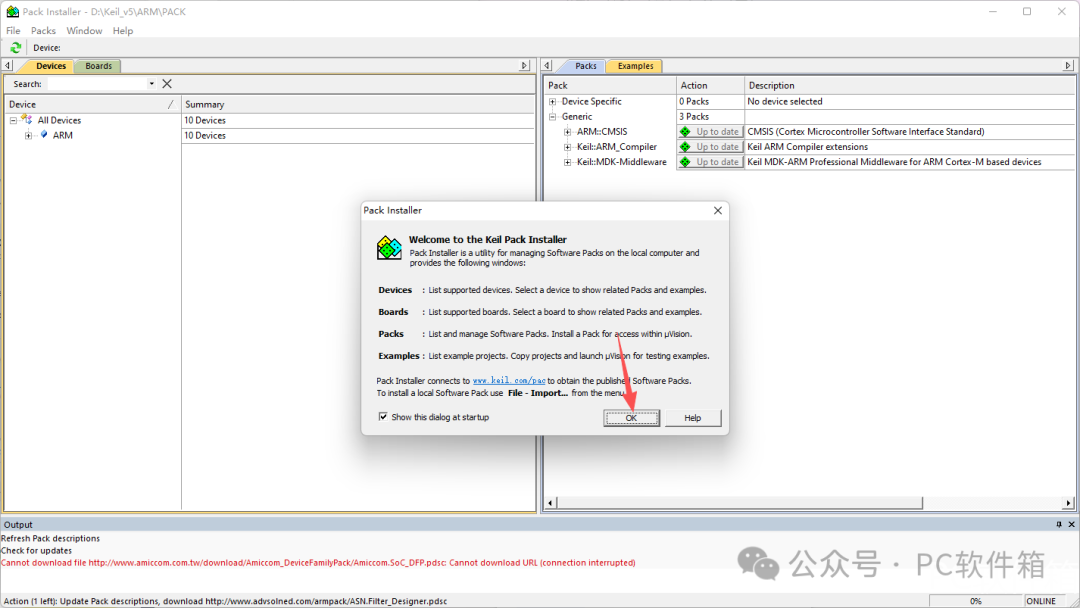Screen dimensions: 1080x608
Task: Click the horizontal scrollbar in Packs pane
Action: (x=740, y=503)
